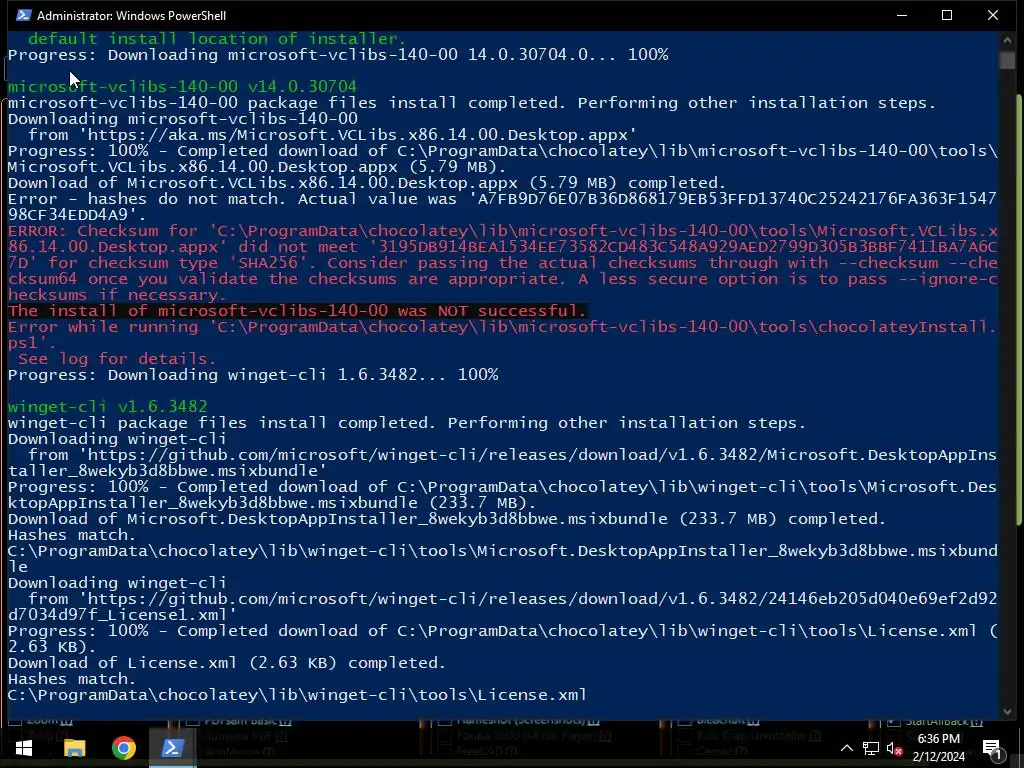Screen dimensions: 1024x768
Task: Click the aka.ms Microsoft.VCLibs download URL
Action: pyautogui.click(x=357, y=135)
